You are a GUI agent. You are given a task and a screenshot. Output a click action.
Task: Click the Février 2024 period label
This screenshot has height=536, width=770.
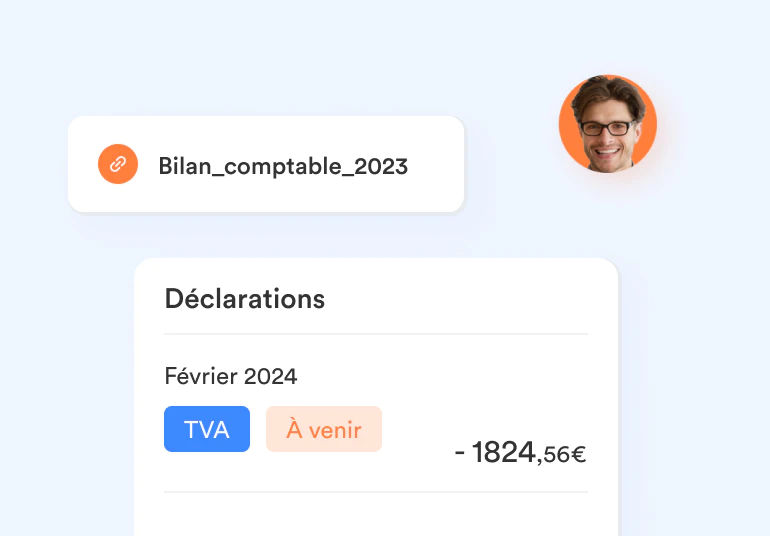point(230,376)
